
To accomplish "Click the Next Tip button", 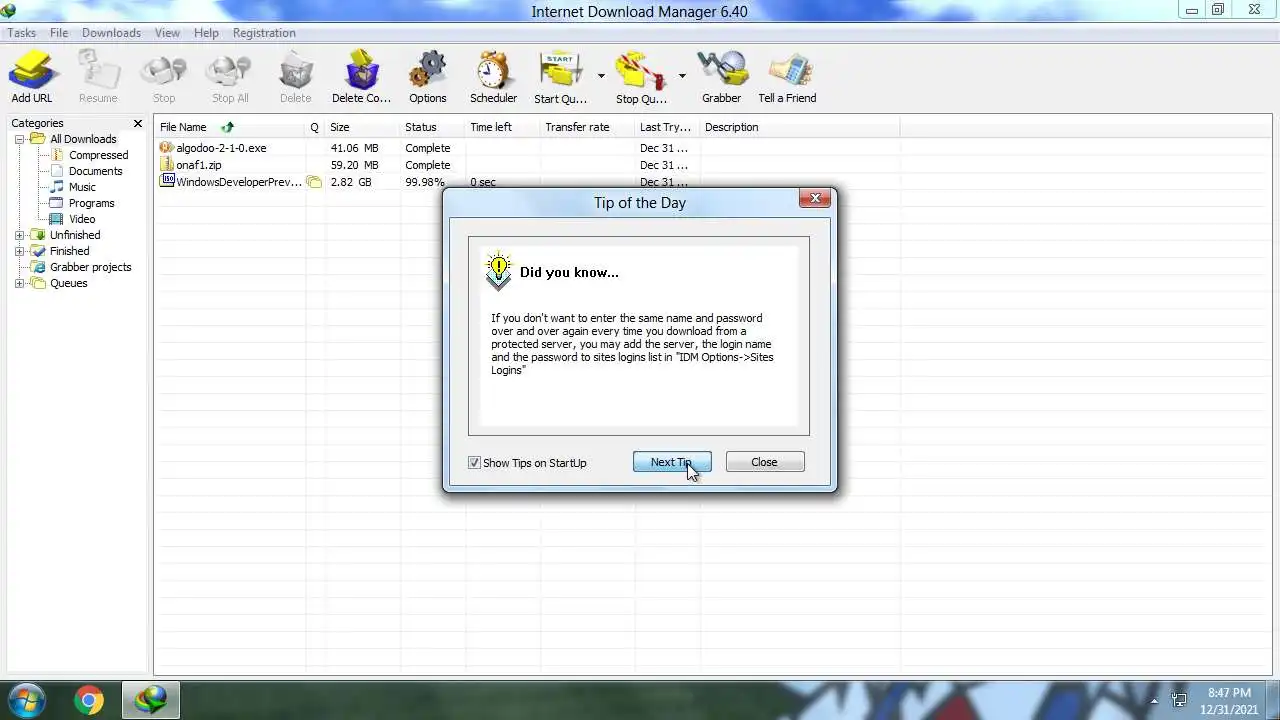I will pyautogui.click(x=672, y=462).
